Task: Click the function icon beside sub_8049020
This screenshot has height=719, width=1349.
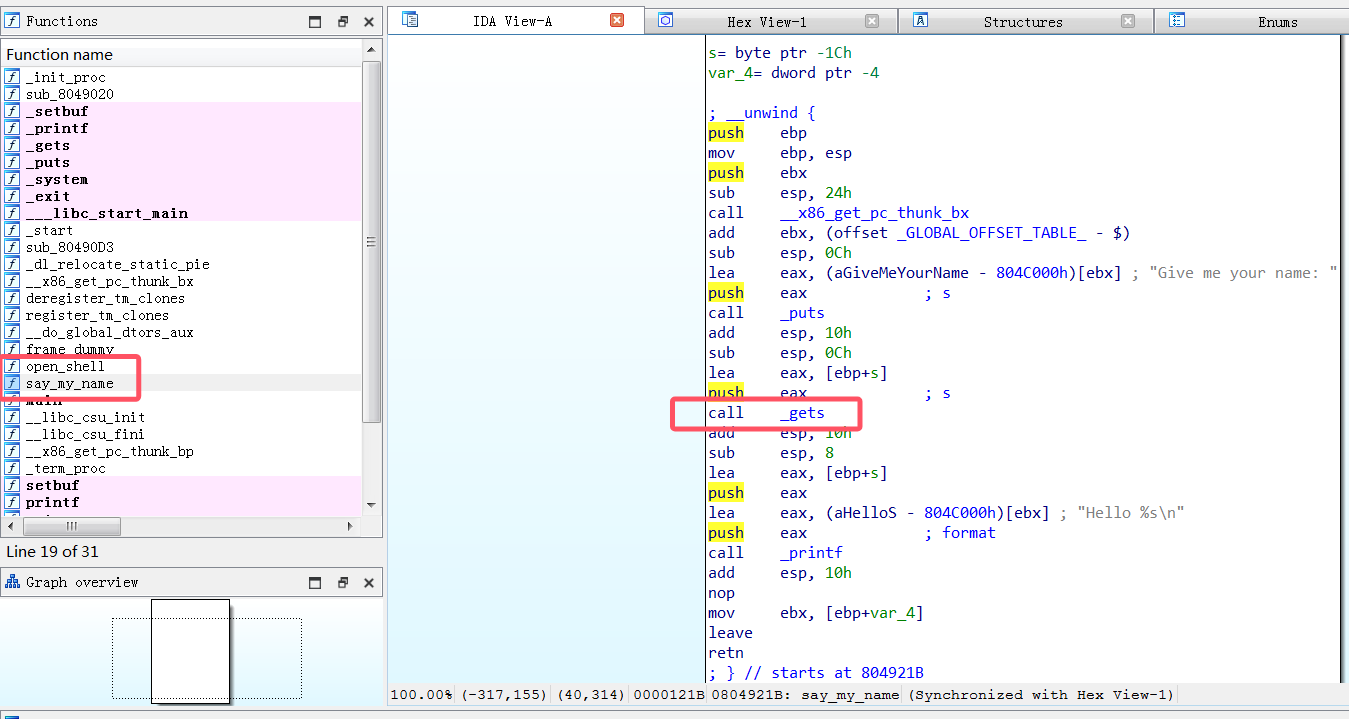Action: (x=12, y=94)
